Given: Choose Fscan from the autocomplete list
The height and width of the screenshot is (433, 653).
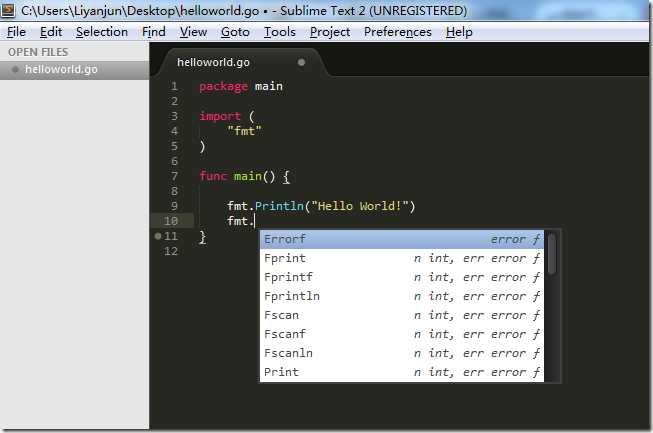Looking at the screenshot, I should [401, 315].
